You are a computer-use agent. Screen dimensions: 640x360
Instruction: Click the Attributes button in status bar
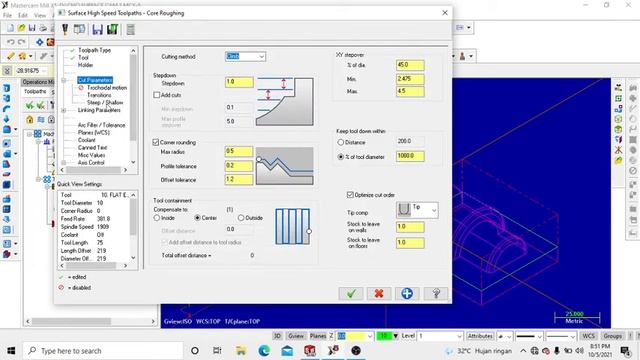tap(480, 336)
